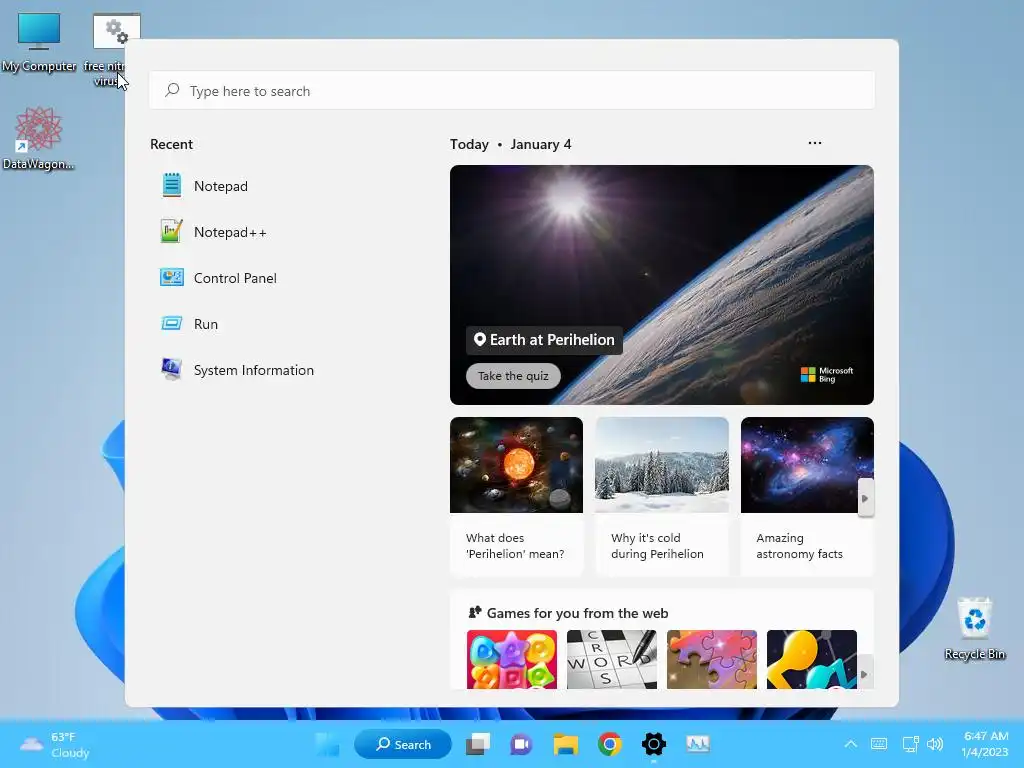The height and width of the screenshot is (768, 1024).
Task: Show hidden system tray icons
Action: pos(850,744)
